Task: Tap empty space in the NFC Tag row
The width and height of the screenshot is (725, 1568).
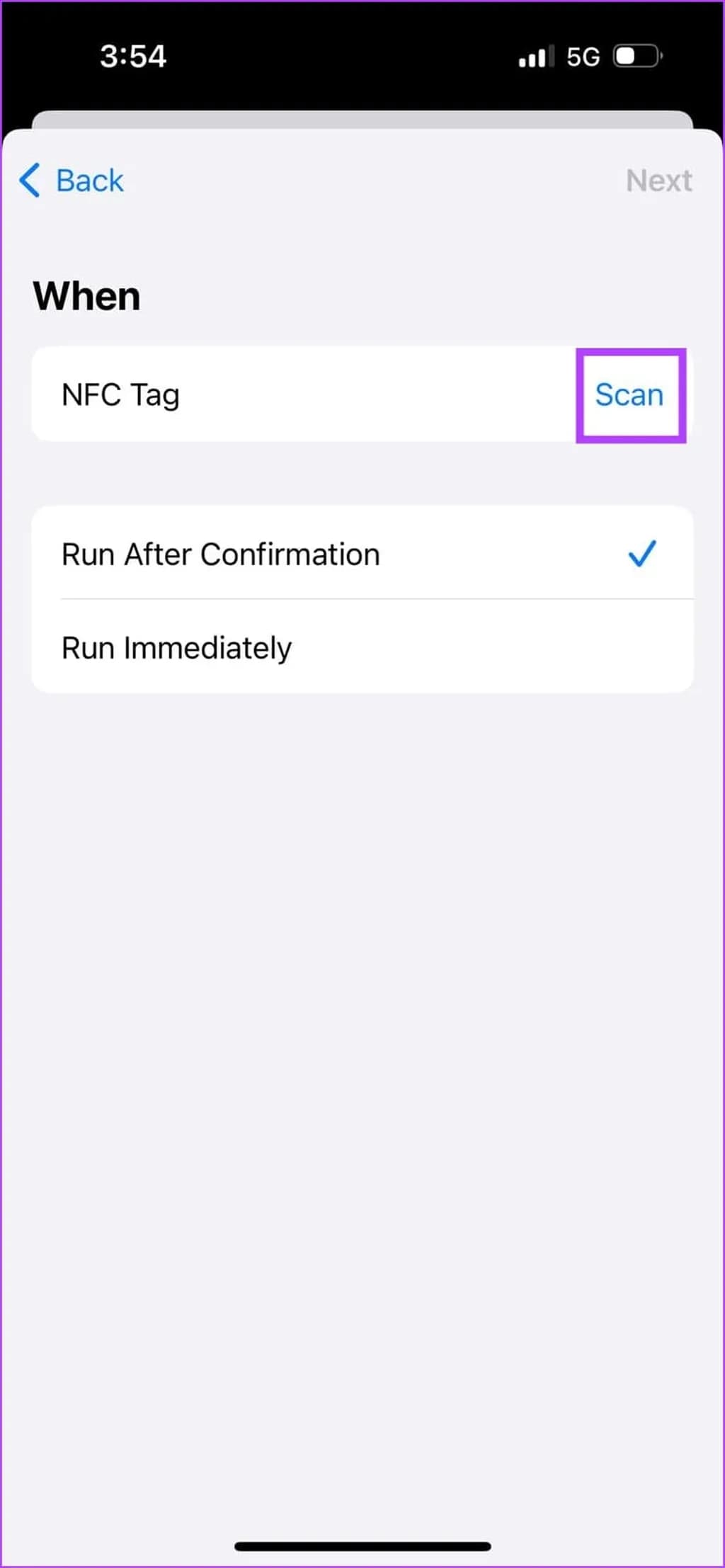Action: 375,394
